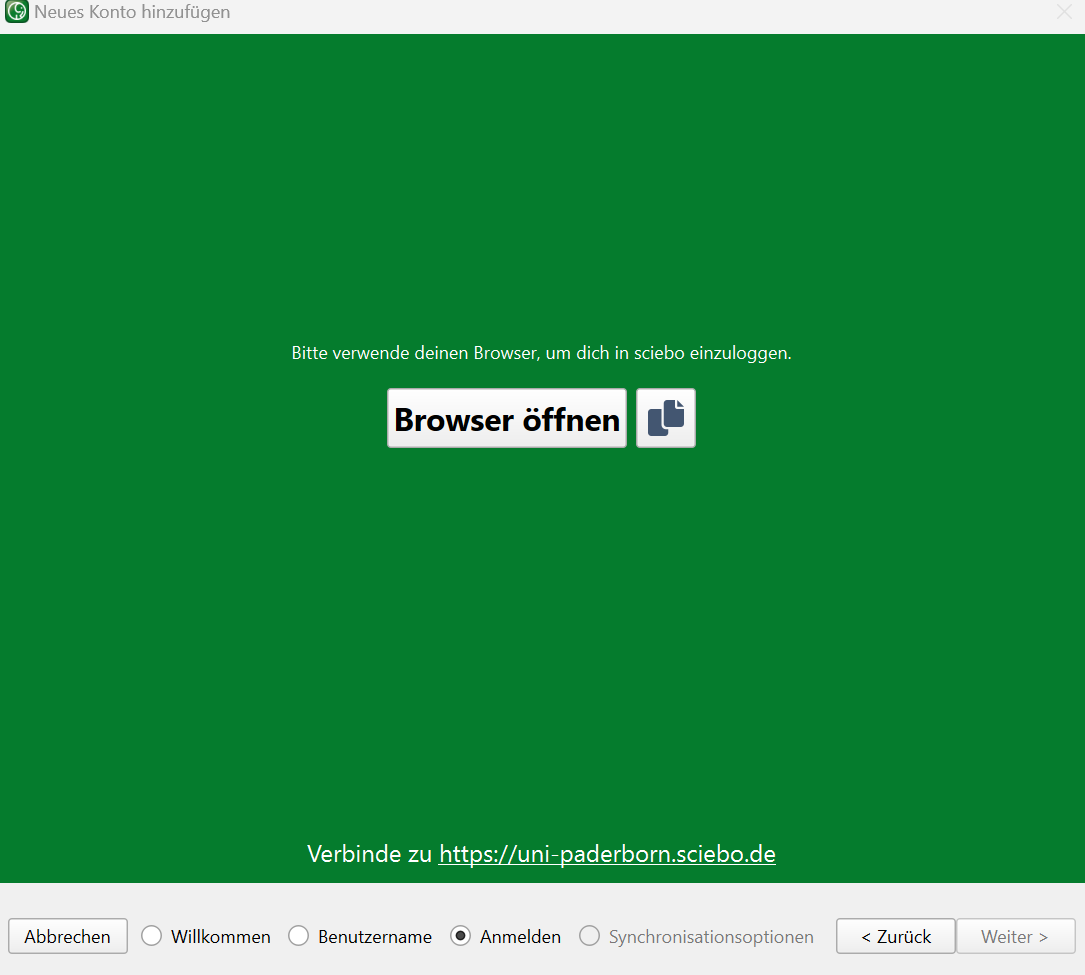Click the Benutzername step label text
The height and width of the screenshot is (975, 1085).
[x=375, y=937]
